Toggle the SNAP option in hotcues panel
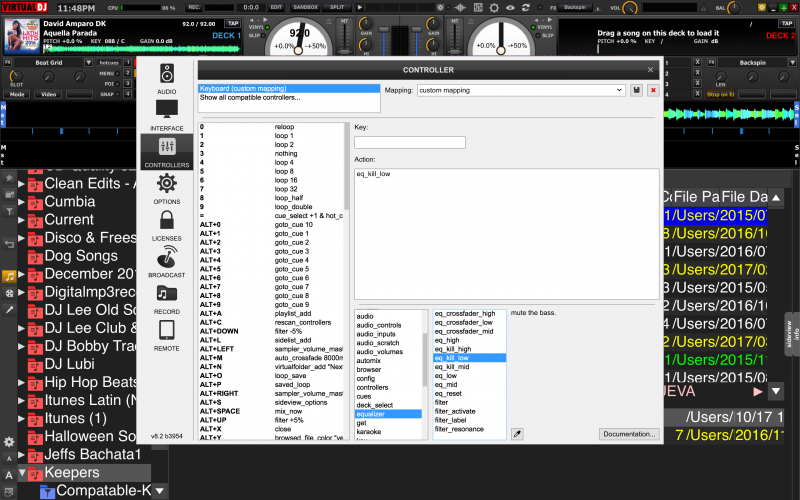800x500 pixels. pyautogui.click(x=110, y=94)
